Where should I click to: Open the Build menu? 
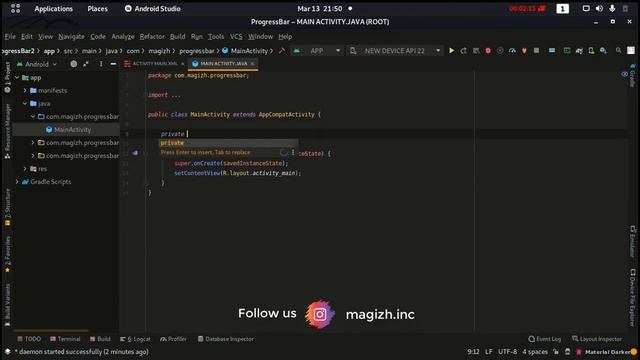[x=178, y=37]
